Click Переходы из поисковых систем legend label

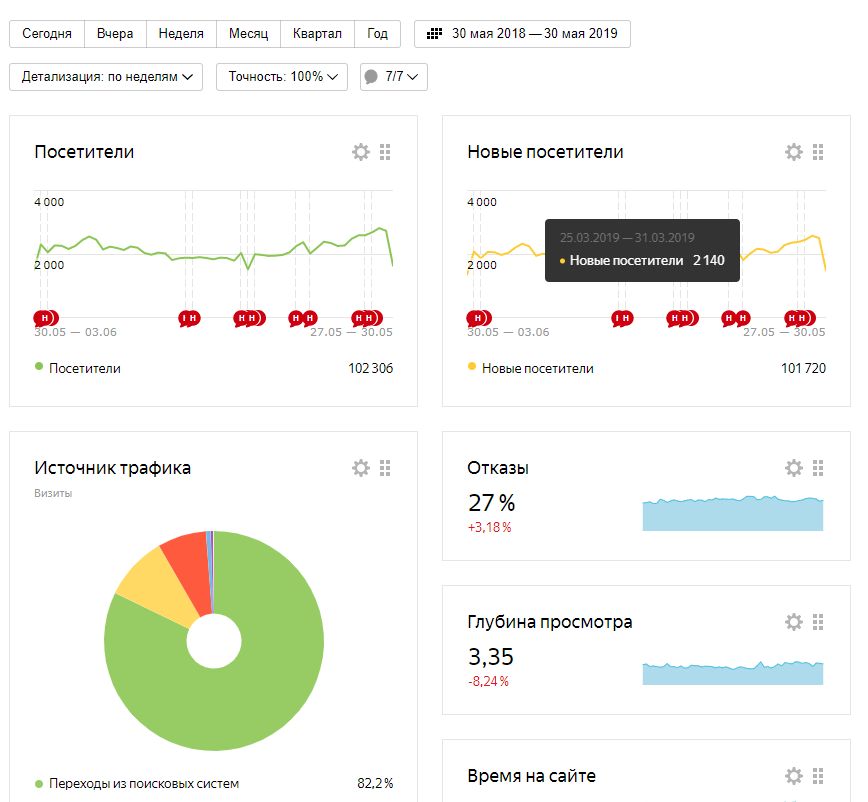coord(144,784)
